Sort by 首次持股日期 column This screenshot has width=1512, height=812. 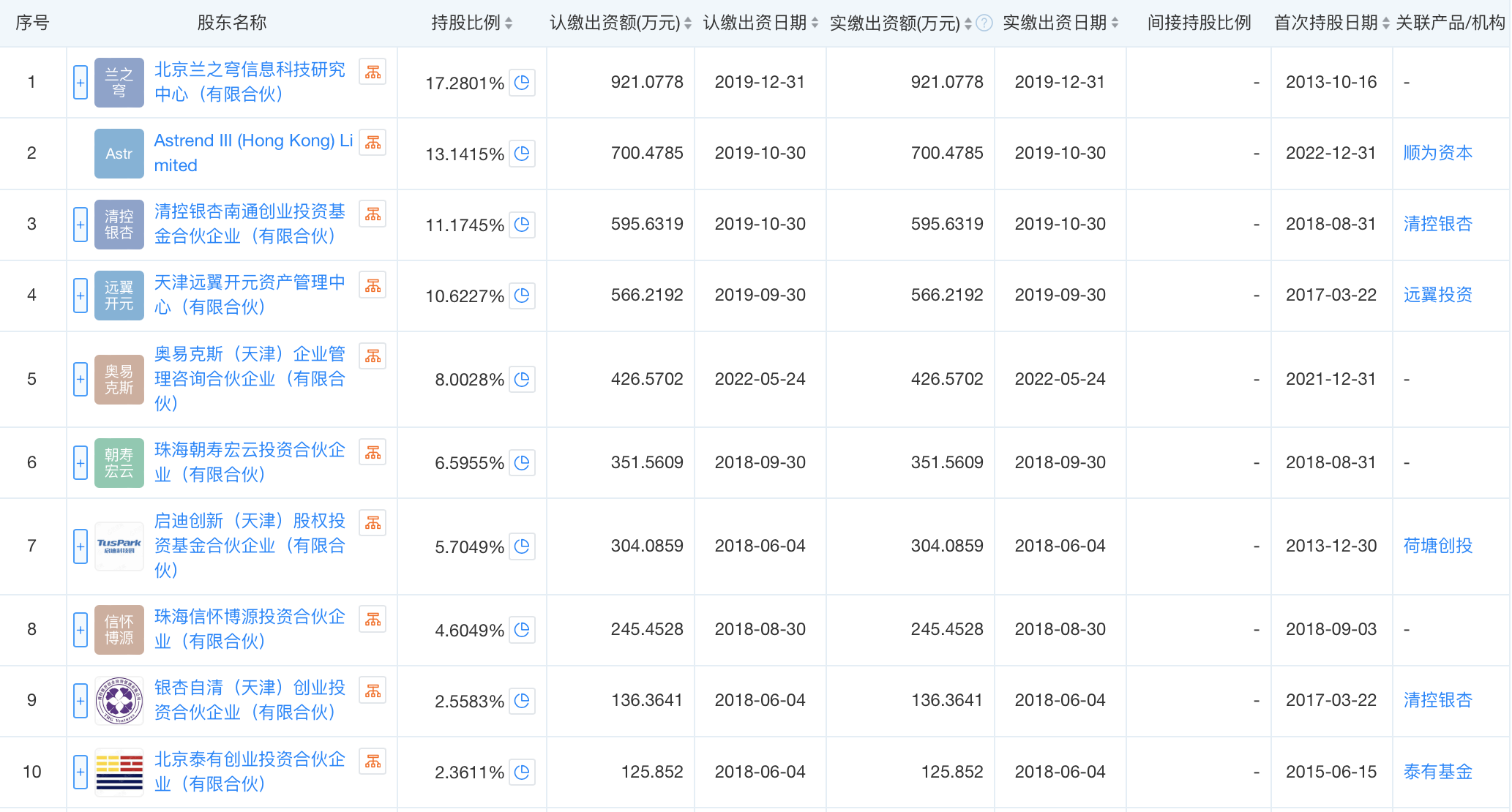1385,23
